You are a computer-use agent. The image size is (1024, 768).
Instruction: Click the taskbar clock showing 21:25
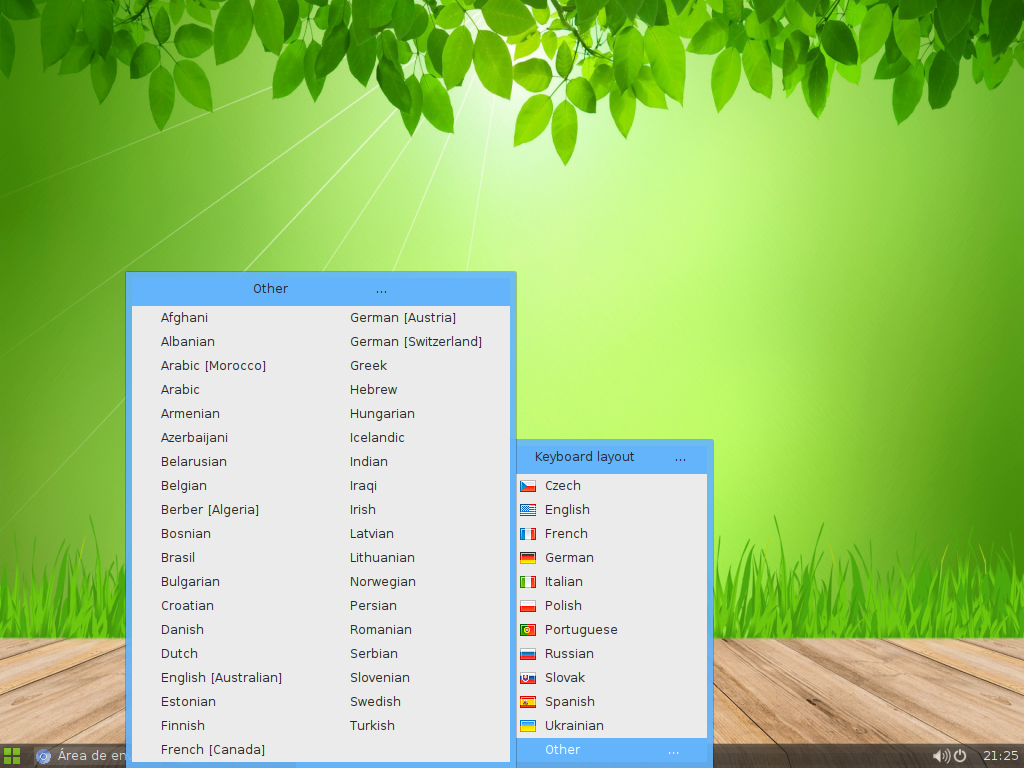click(x=1000, y=756)
